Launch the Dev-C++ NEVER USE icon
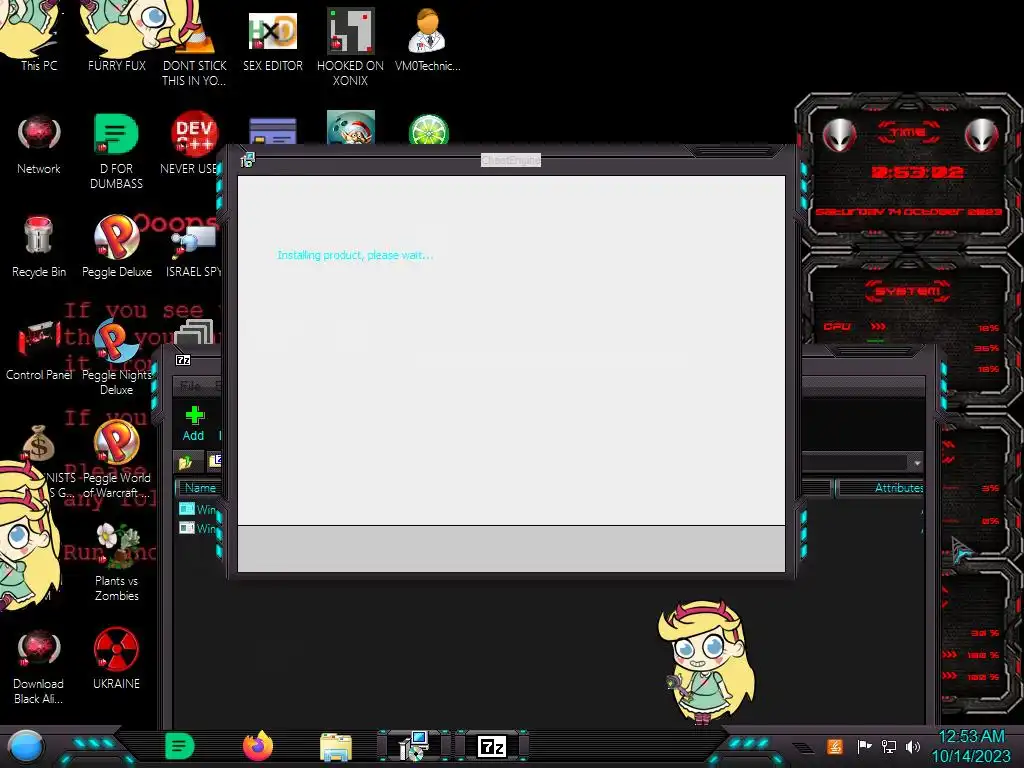Image resolution: width=1024 pixels, height=768 pixels. [194, 144]
